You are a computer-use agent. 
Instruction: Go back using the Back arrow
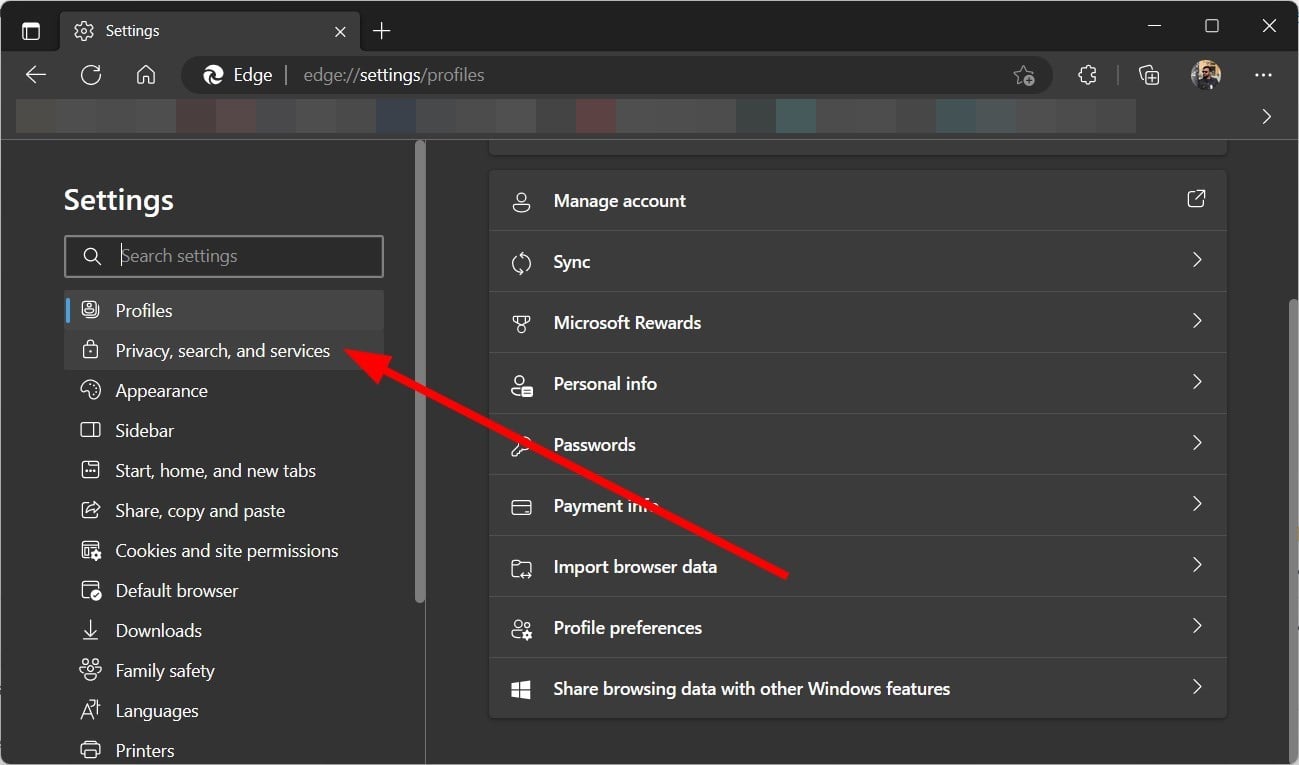click(36, 75)
